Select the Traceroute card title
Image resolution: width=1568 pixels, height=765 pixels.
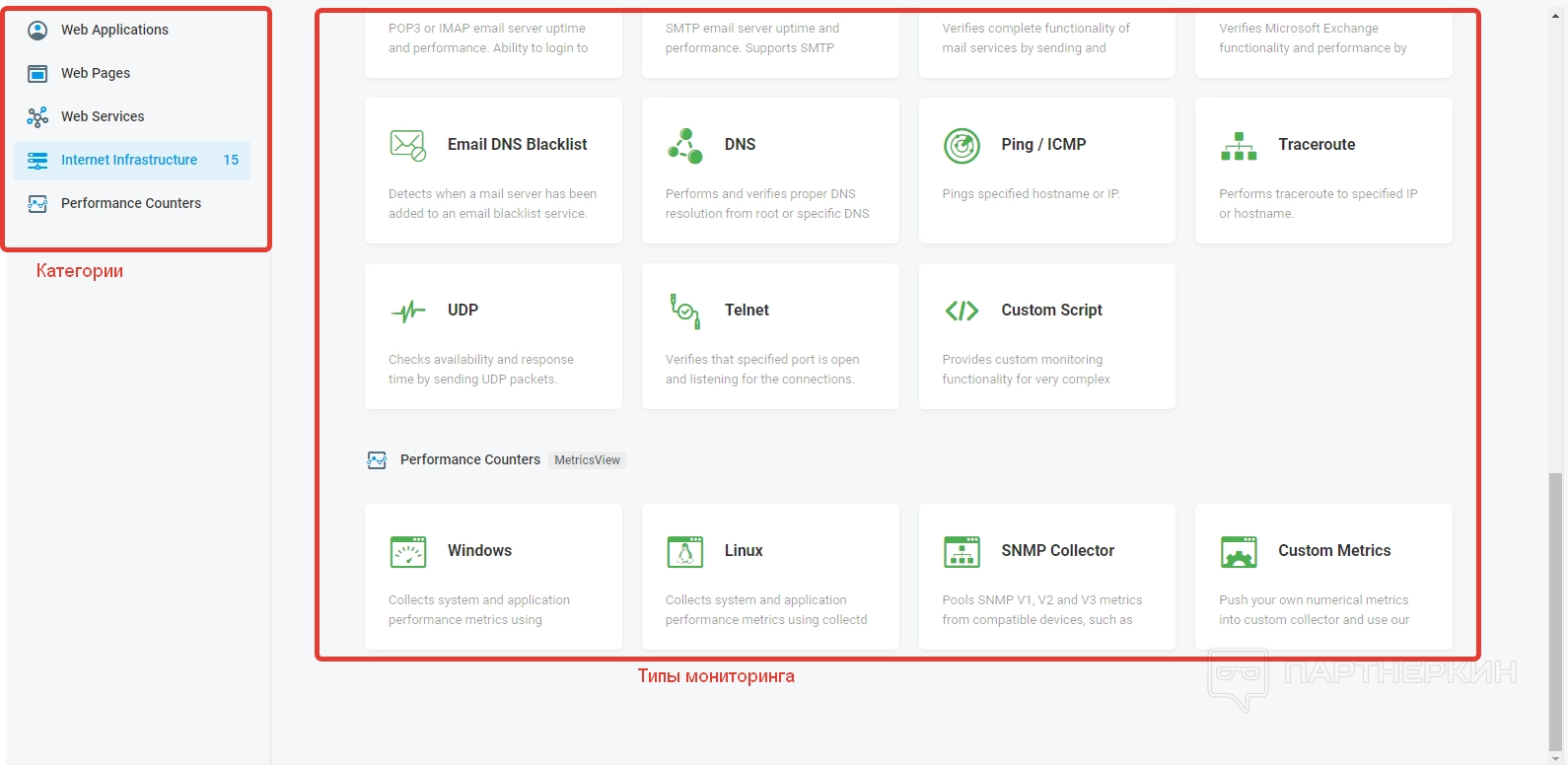click(1317, 144)
